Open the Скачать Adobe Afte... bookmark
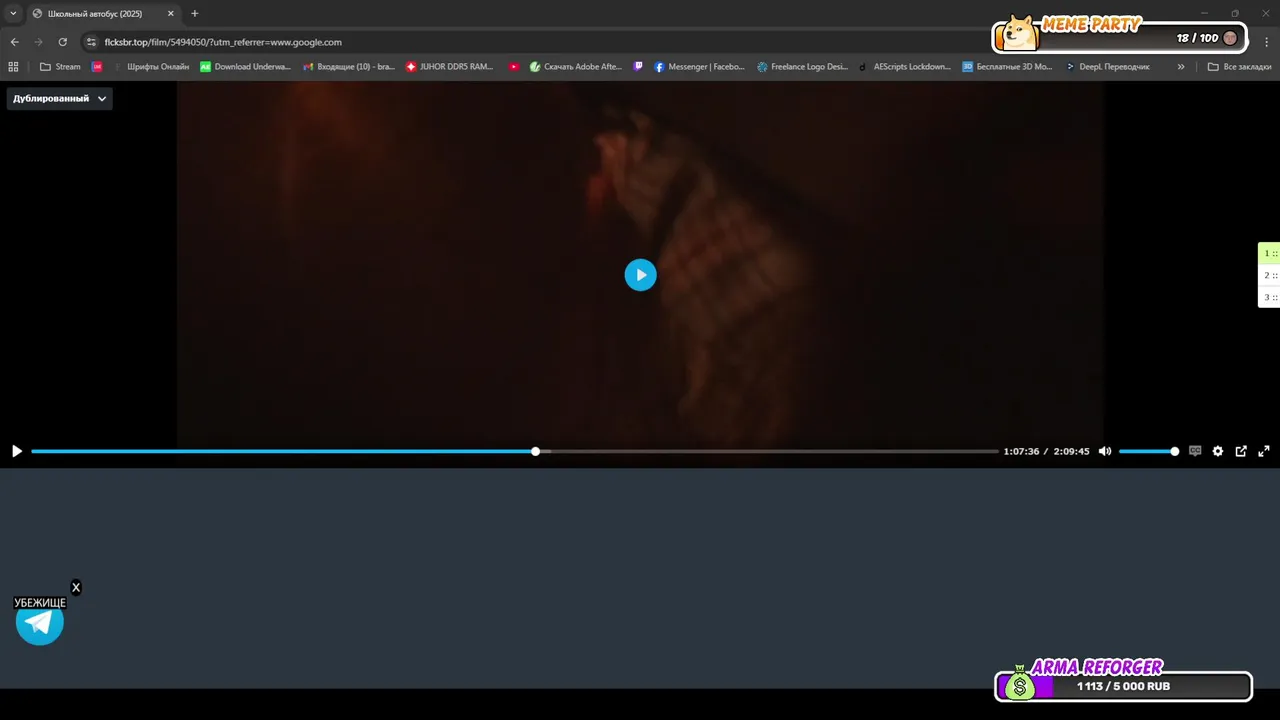The image size is (1280, 720). click(576, 67)
